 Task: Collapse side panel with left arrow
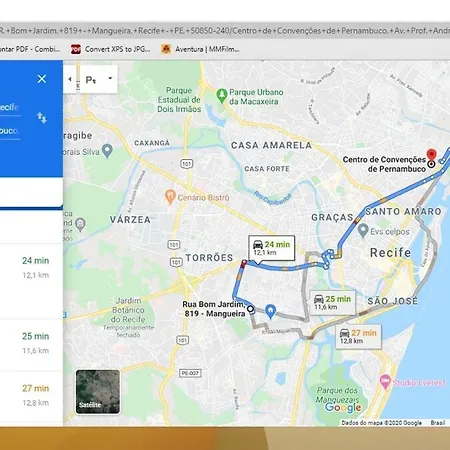coord(70,79)
